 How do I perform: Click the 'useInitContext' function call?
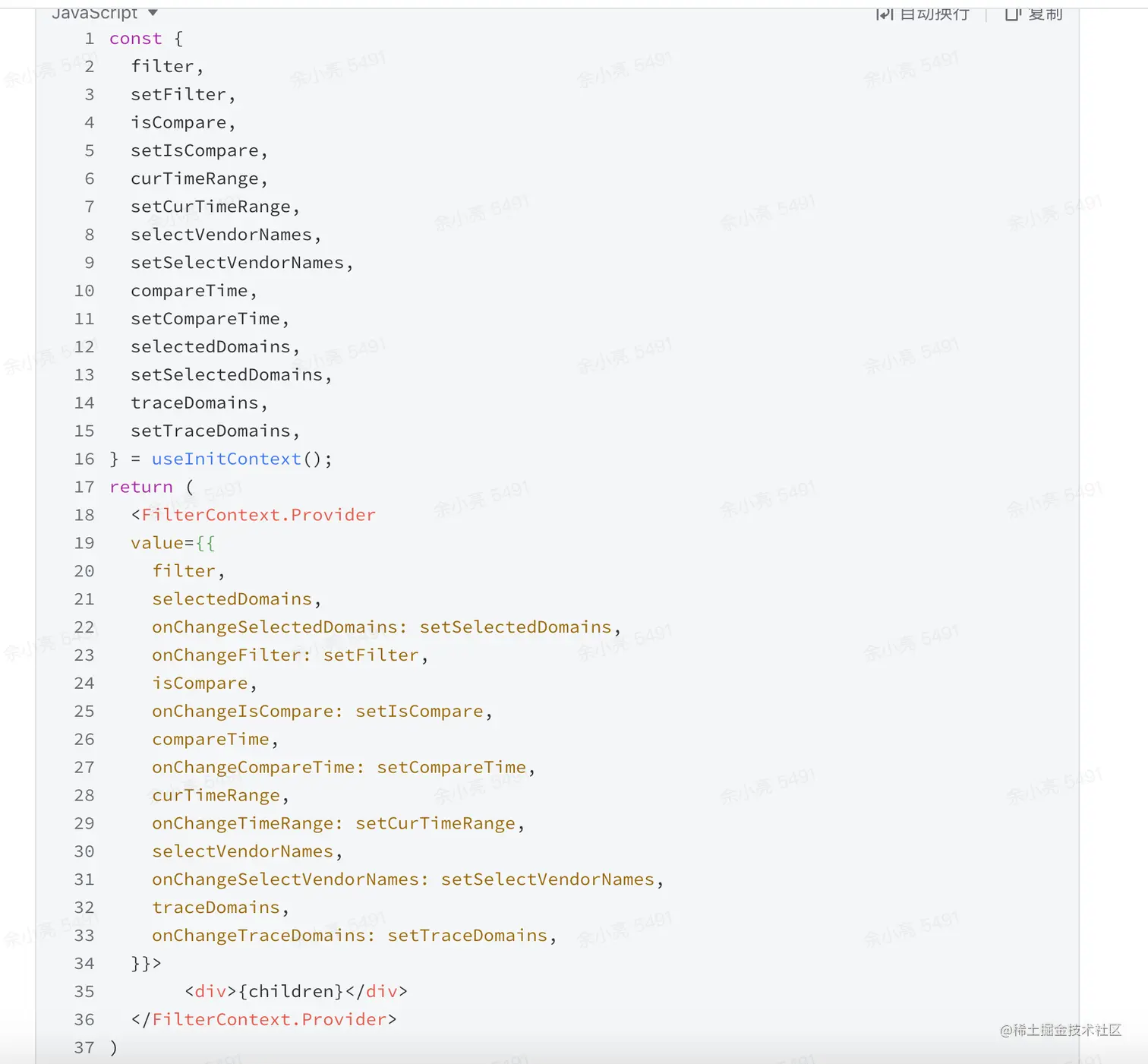pos(226,459)
